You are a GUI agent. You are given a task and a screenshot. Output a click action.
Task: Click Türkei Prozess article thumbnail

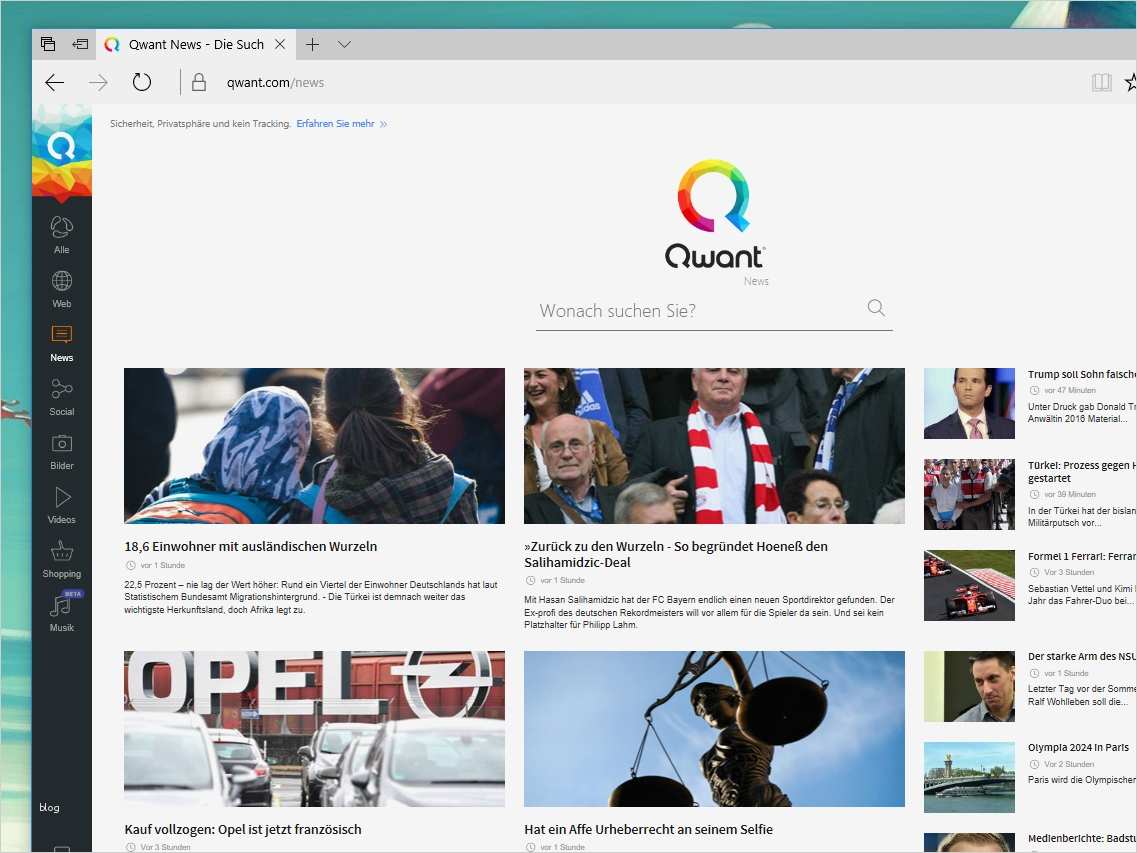coord(969,494)
